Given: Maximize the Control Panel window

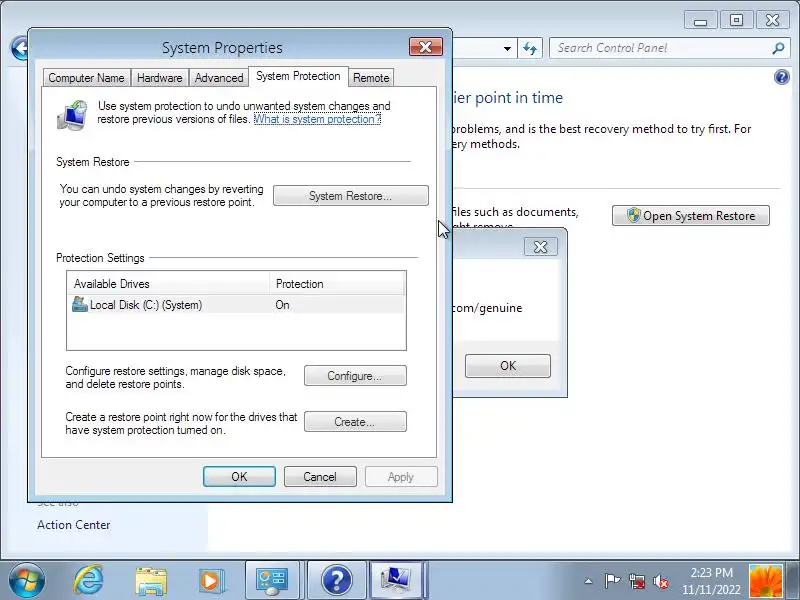Looking at the screenshot, I should (x=736, y=20).
